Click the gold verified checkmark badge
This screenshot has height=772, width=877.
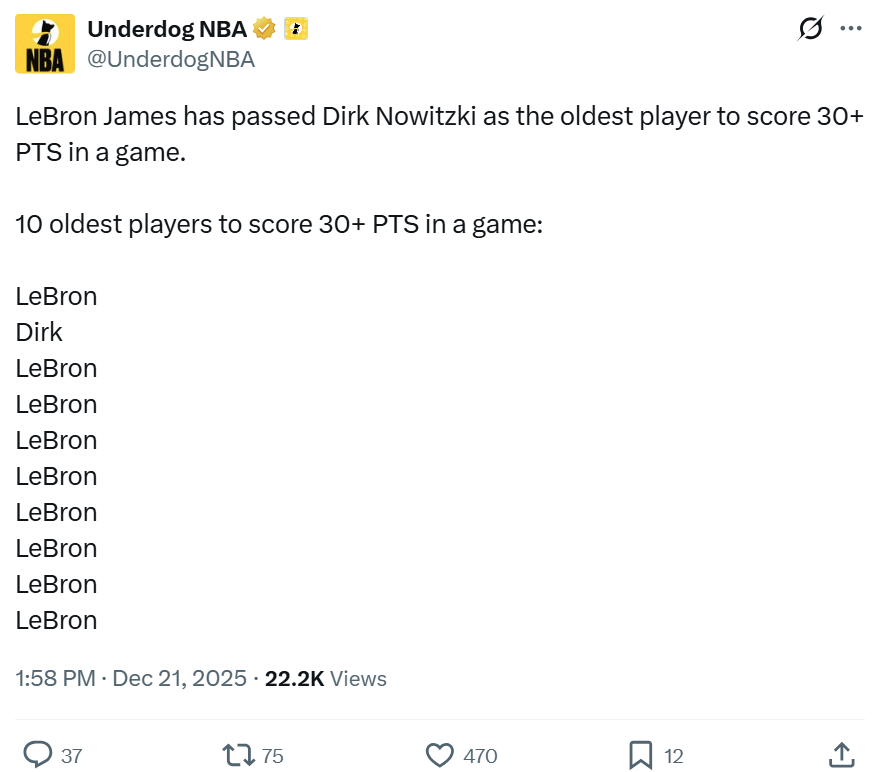coord(265,28)
